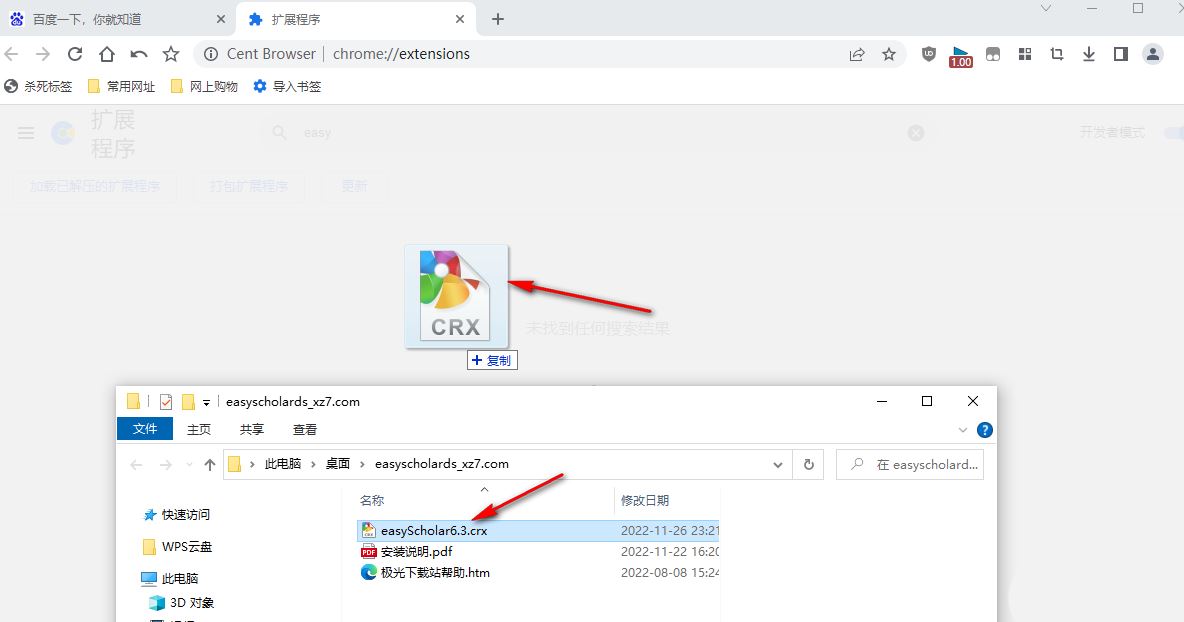Open the uBlock shield extension icon
The width and height of the screenshot is (1184, 622).
pos(929,54)
